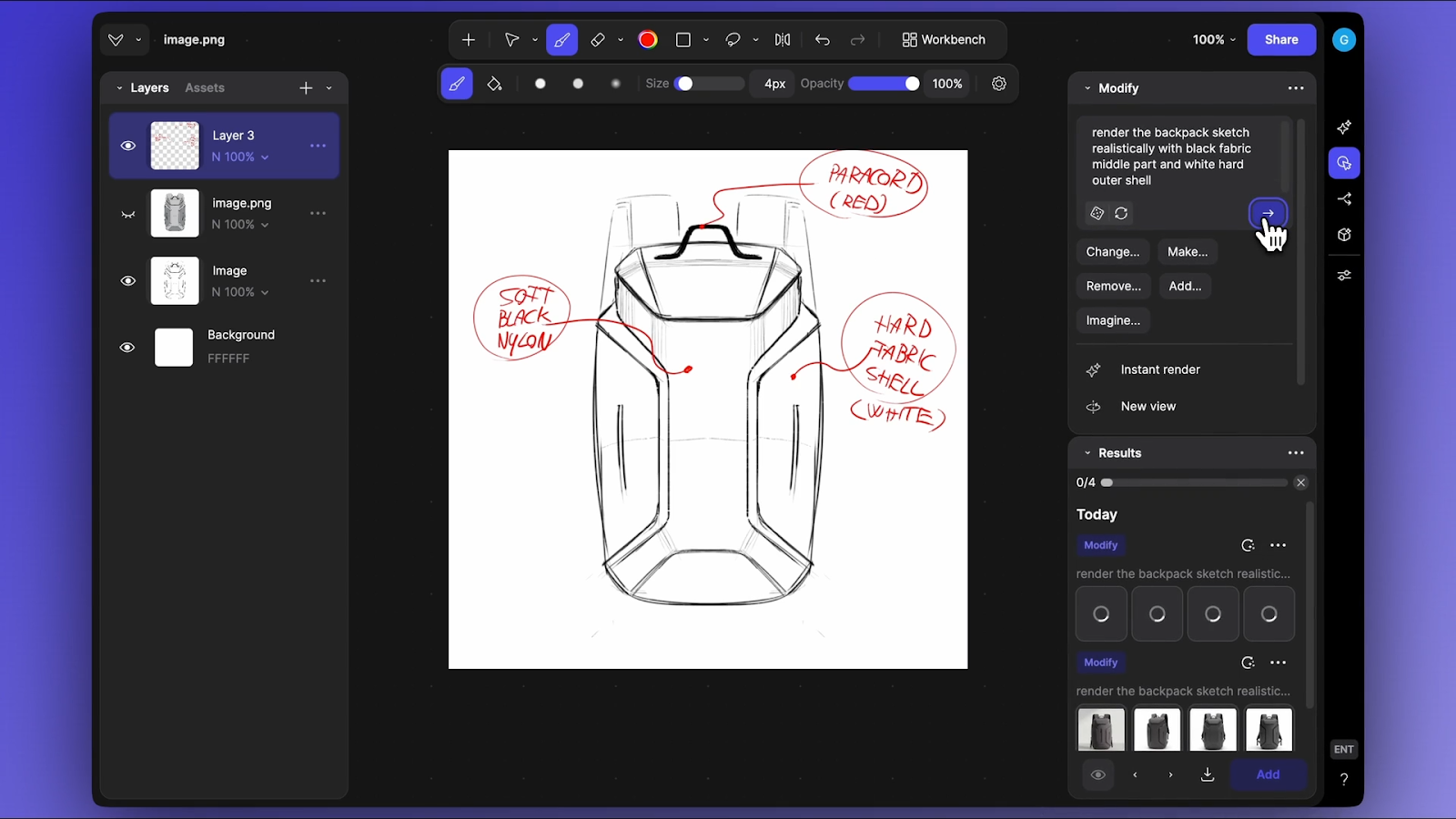1456x819 pixels.
Task: Download the selected result
Action: click(x=1208, y=775)
